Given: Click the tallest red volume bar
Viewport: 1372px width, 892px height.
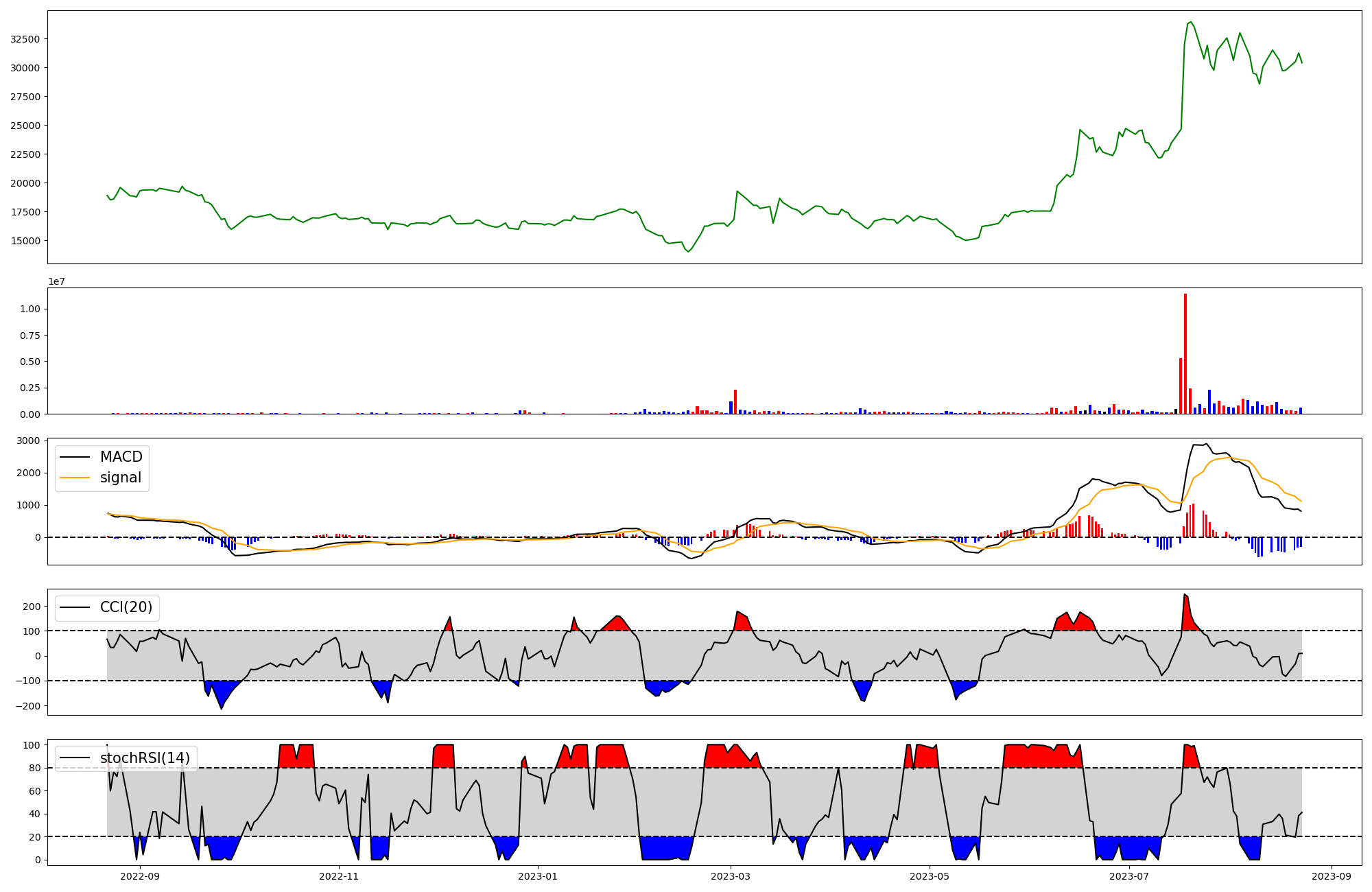Looking at the screenshot, I should click(1185, 353).
